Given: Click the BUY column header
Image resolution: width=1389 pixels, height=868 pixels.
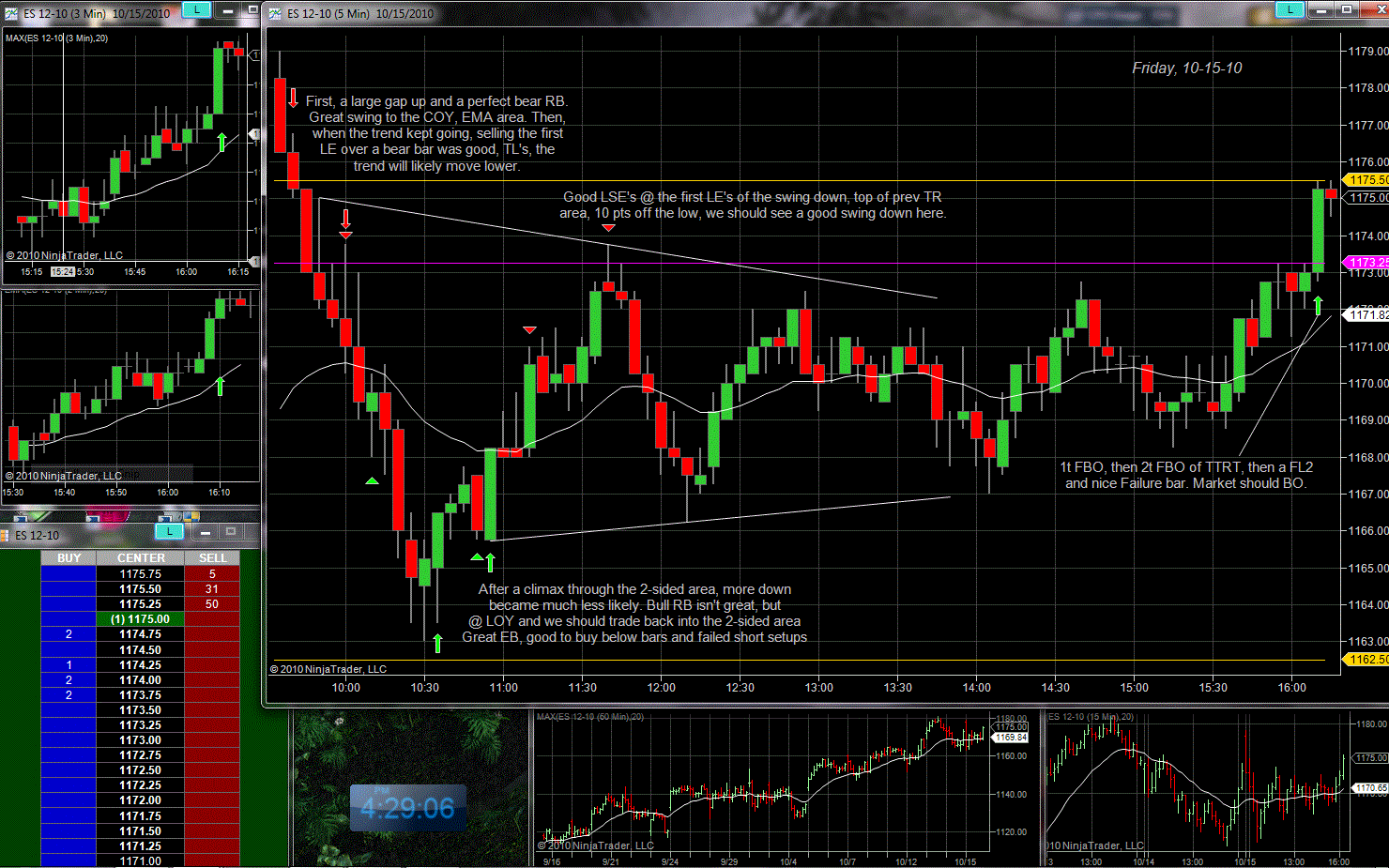Looking at the screenshot, I should [69, 558].
